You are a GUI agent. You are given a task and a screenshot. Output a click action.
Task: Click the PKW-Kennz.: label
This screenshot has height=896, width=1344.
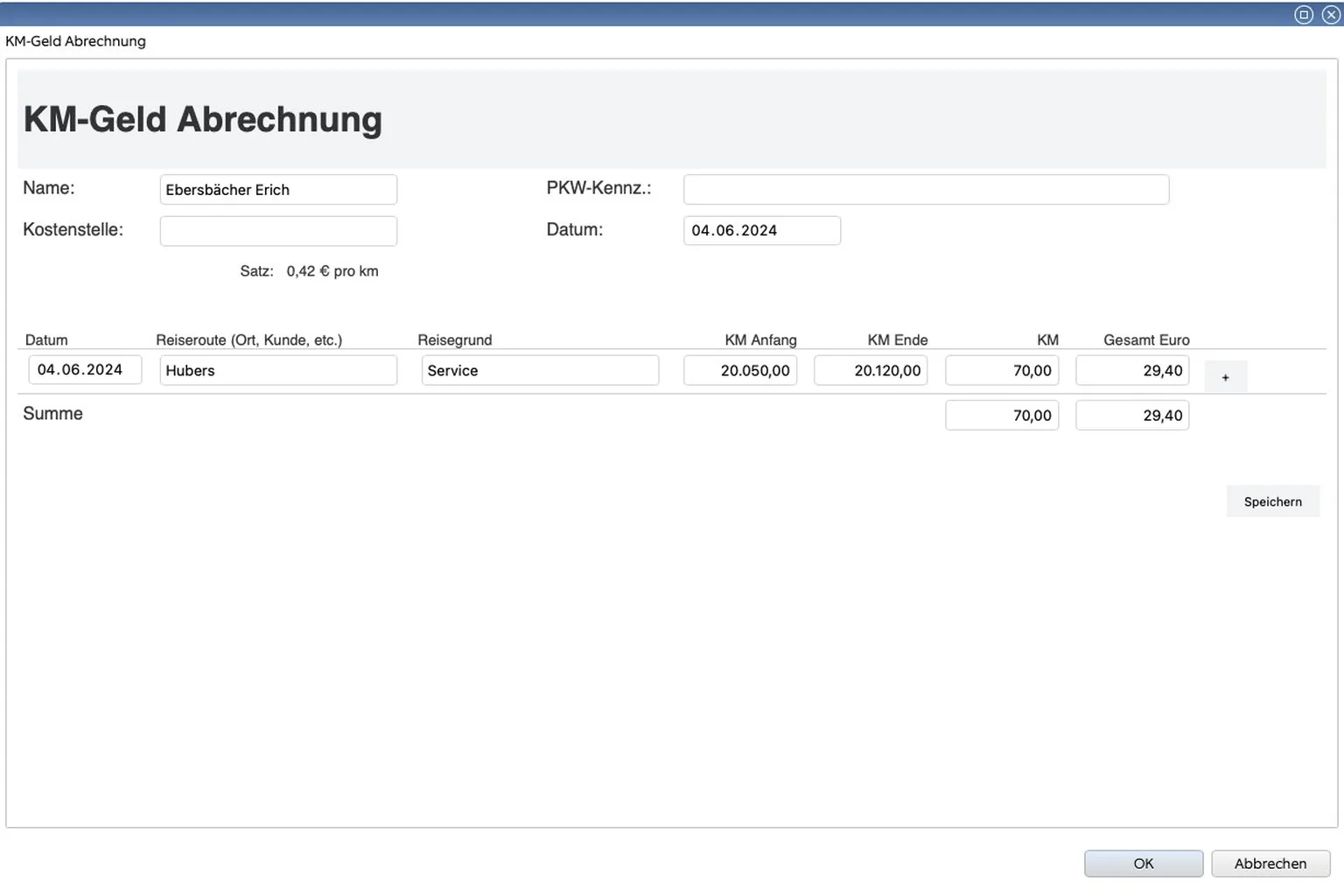click(598, 188)
